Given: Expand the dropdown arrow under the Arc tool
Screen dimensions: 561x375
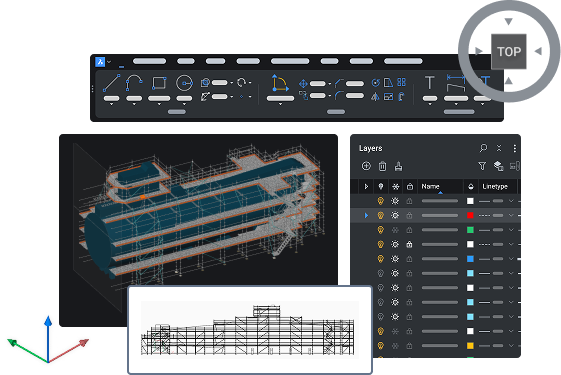Looking at the screenshot, I should 134,104.
